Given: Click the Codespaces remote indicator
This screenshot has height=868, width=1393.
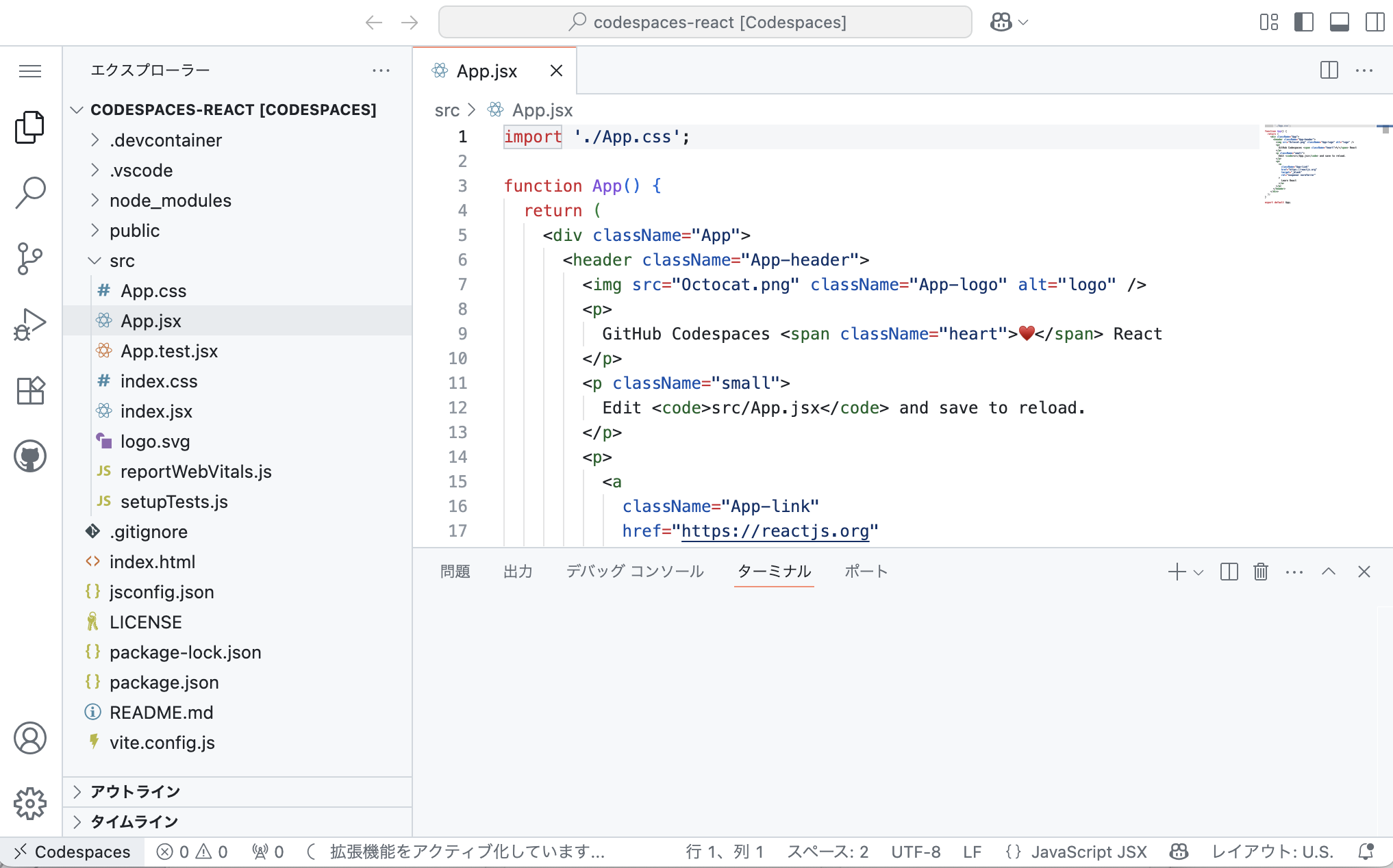Looking at the screenshot, I should click(73, 852).
